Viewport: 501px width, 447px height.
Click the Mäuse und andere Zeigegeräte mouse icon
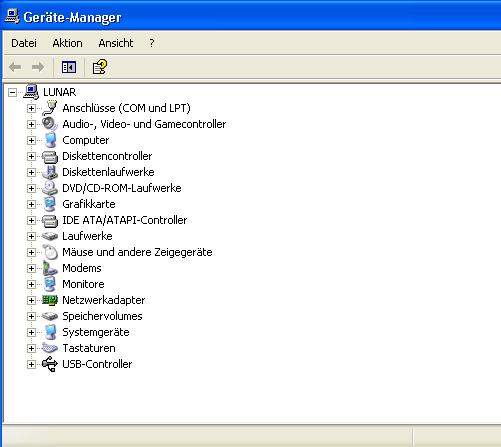pos(50,252)
